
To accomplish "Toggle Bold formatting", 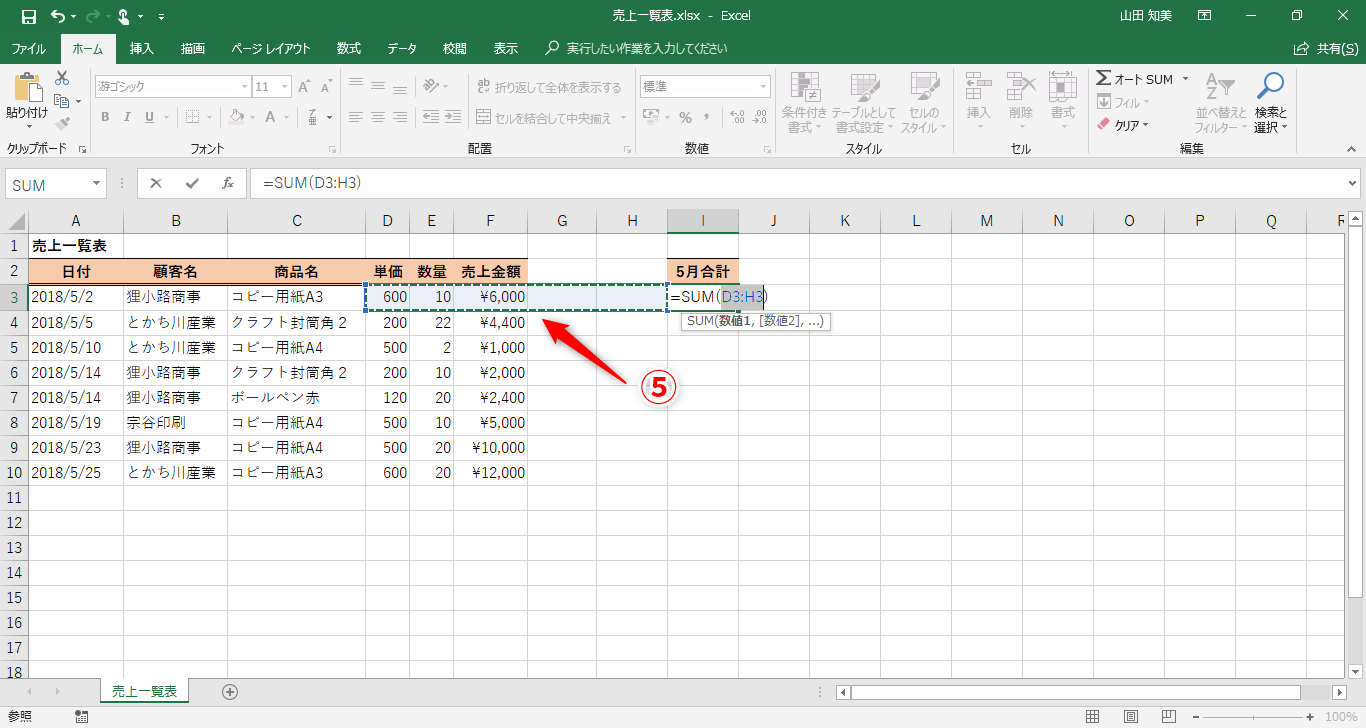I will (105, 117).
